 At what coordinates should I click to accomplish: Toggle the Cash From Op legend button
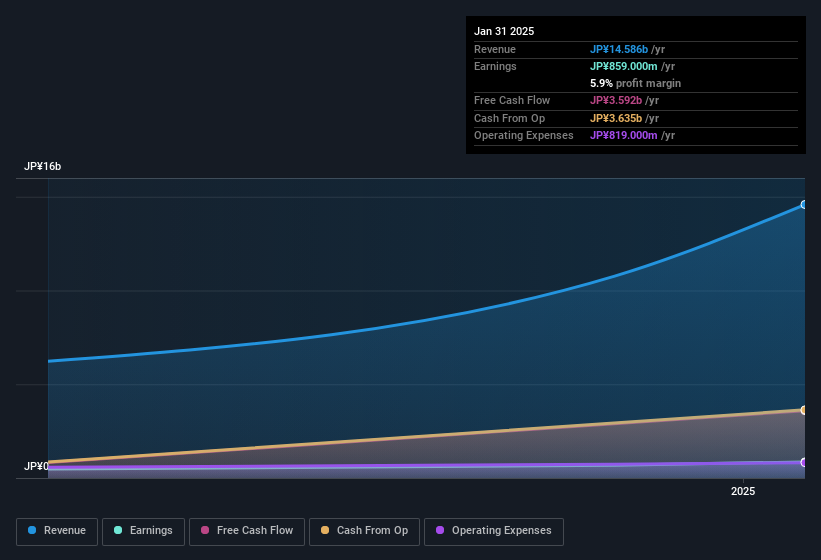point(364,532)
